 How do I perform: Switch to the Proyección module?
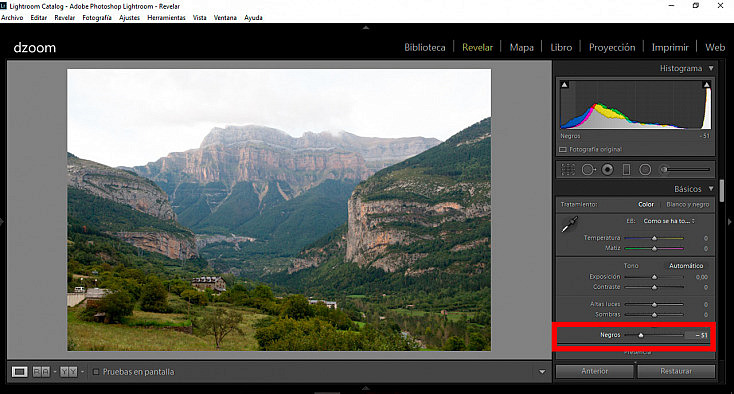coord(612,47)
